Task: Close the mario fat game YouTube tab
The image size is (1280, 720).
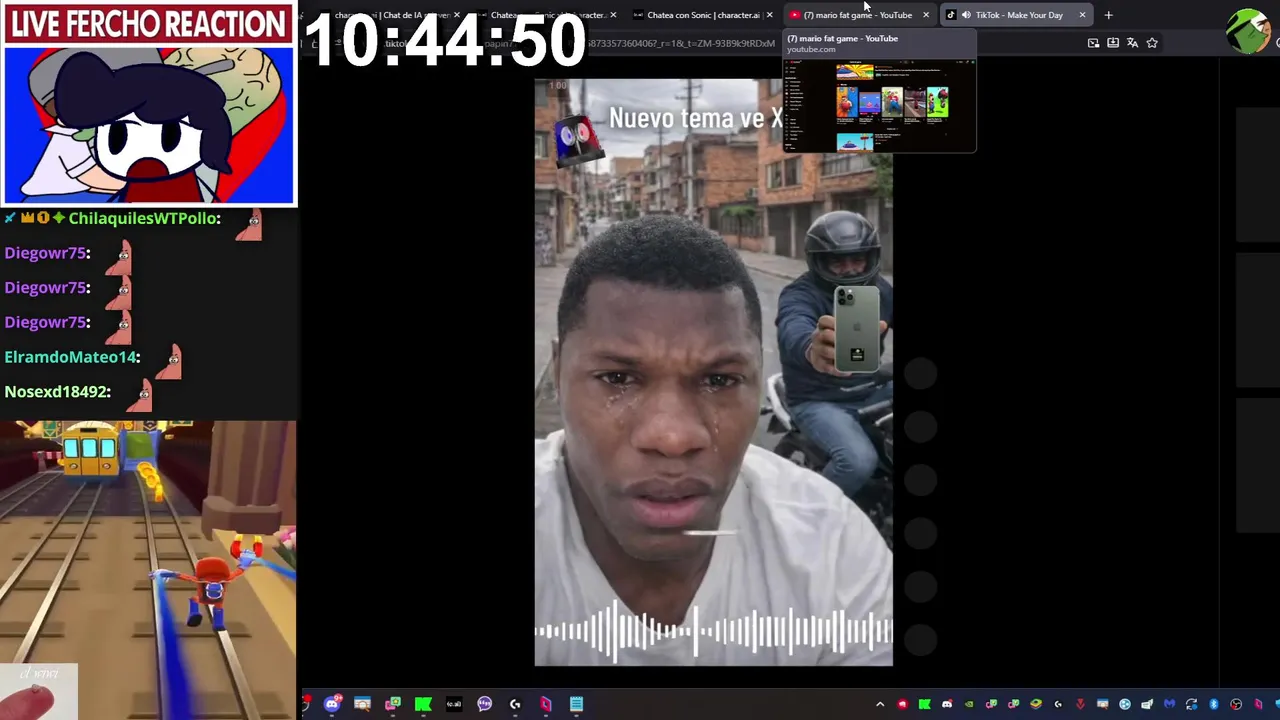Action: (x=926, y=15)
